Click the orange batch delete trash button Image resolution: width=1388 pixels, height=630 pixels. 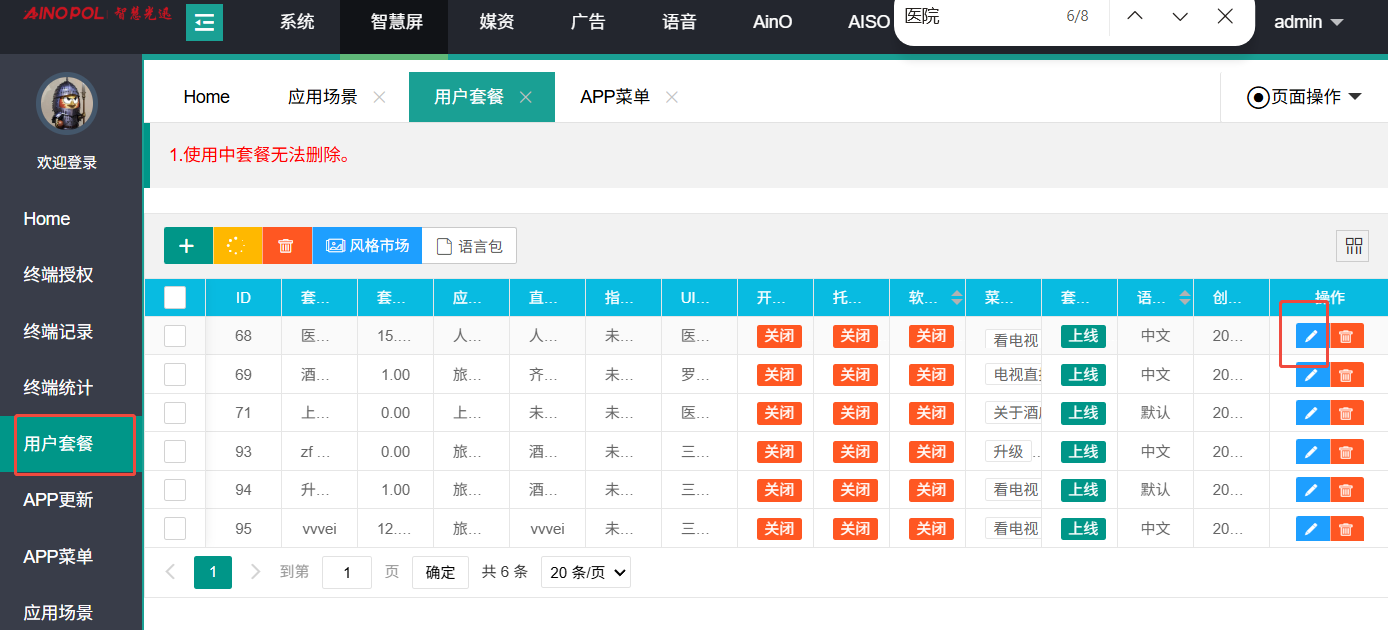[287, 246]
